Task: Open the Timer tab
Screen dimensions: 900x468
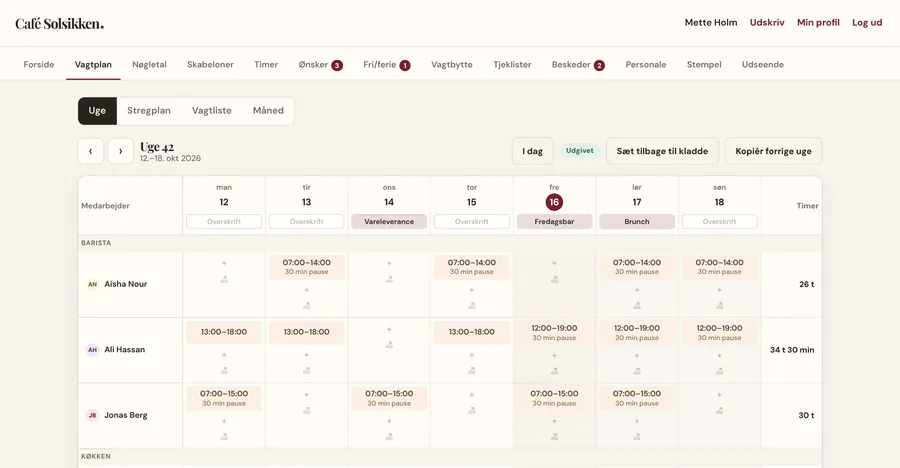Action: [x=266, y=64]
